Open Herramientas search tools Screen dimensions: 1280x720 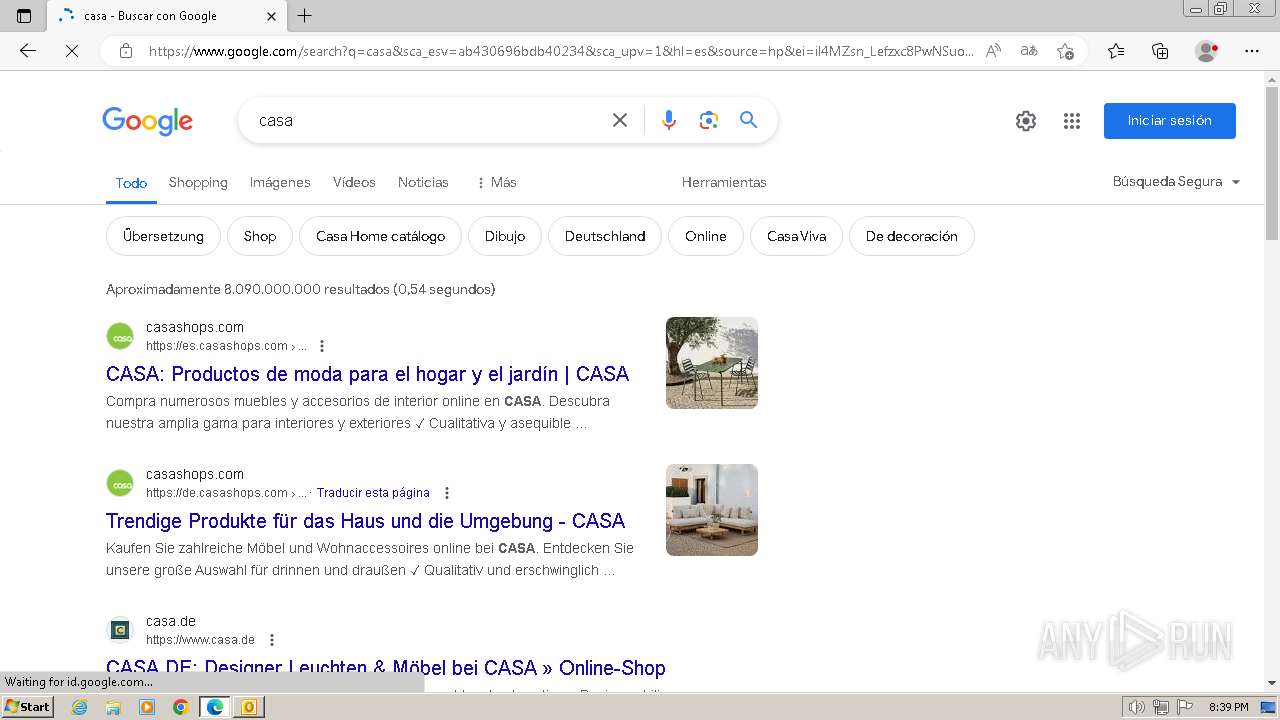pyautogui.click(x=724, y=182)
